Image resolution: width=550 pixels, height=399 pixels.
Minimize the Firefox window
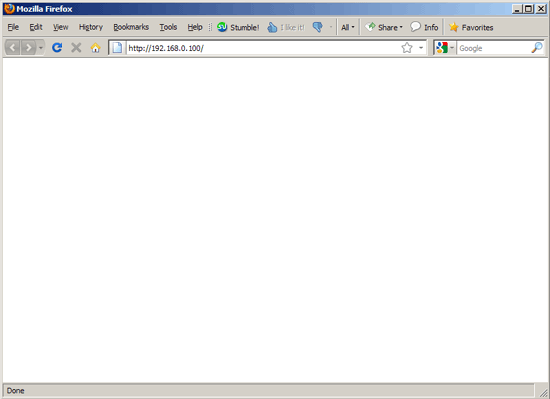tap(517, 9)
